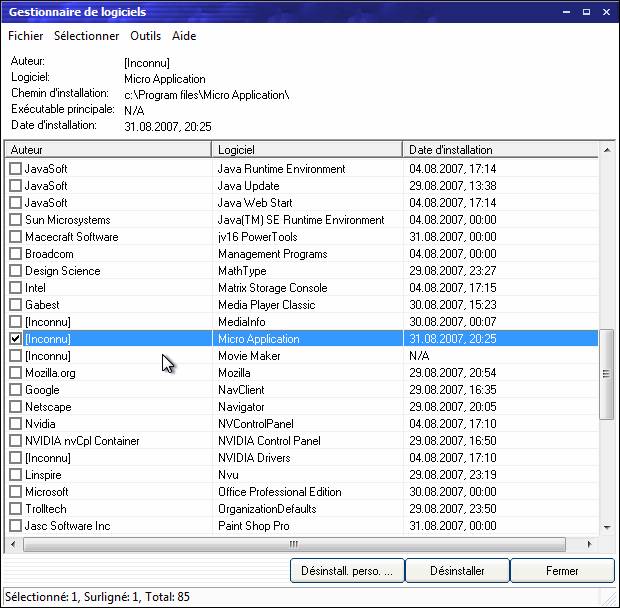
Task: Check the Intel row checkbox
Action: coord(15,288)
